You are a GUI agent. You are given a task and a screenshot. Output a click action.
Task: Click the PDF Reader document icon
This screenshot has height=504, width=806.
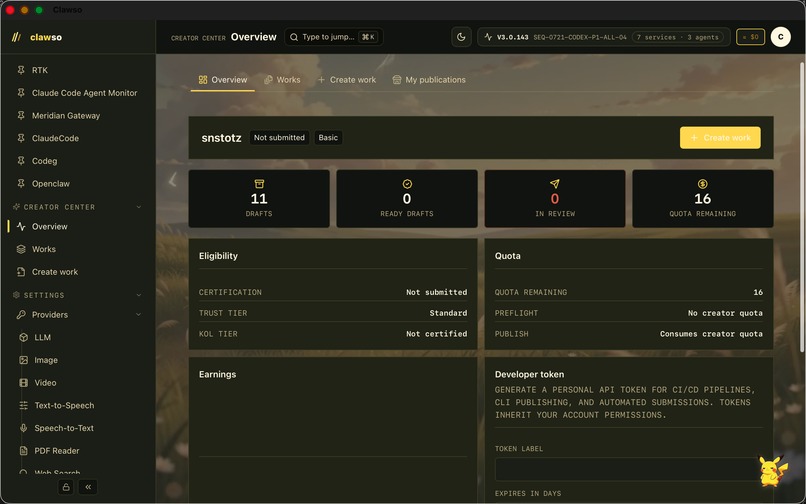pos(23,451)
